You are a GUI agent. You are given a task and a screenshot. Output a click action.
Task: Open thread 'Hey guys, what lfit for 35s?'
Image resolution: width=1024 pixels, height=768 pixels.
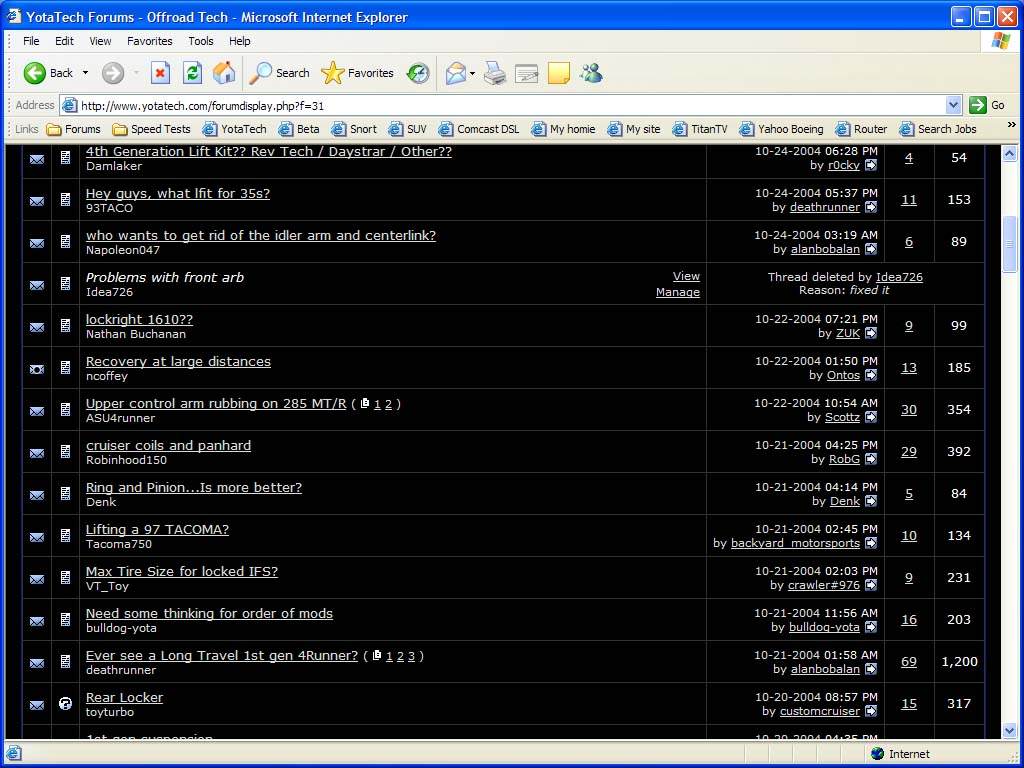pyautogui.click(x=178, y=193)
